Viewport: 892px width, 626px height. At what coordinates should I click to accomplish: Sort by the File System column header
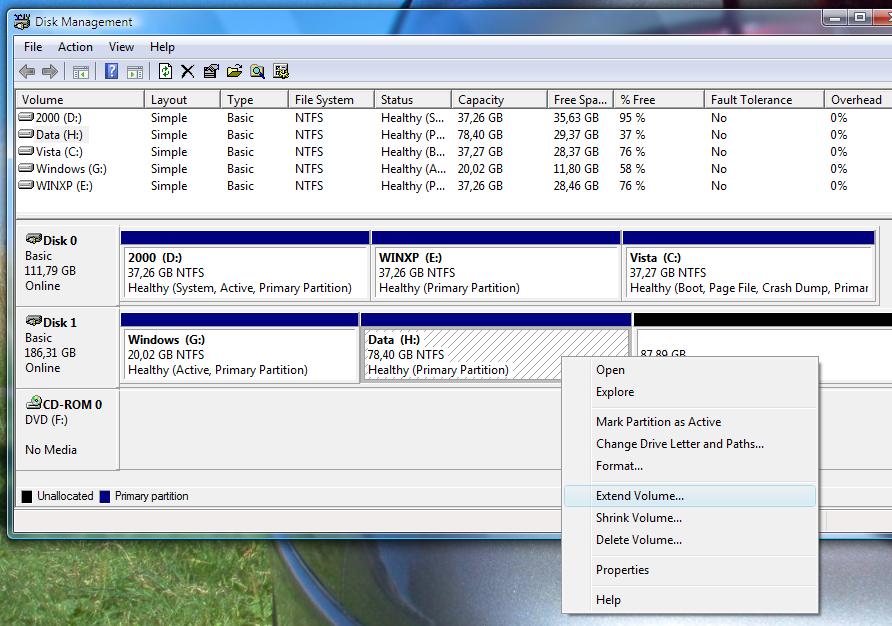tap(332, 100)
